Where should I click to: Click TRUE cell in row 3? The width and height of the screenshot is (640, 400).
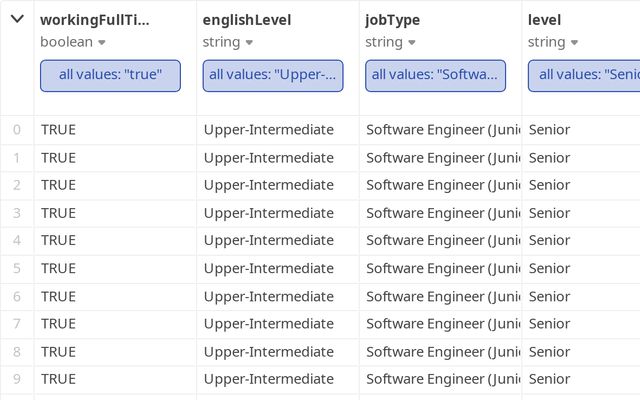(x=58, y=213)
